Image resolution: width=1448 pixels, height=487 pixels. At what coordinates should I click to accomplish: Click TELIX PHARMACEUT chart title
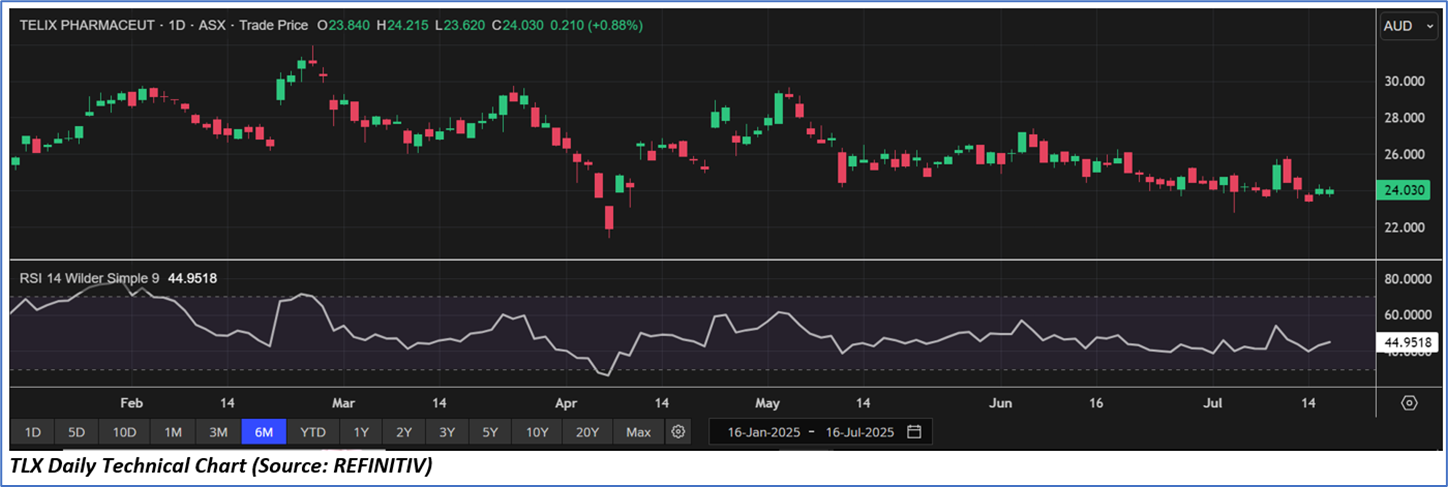click(88, 25)
